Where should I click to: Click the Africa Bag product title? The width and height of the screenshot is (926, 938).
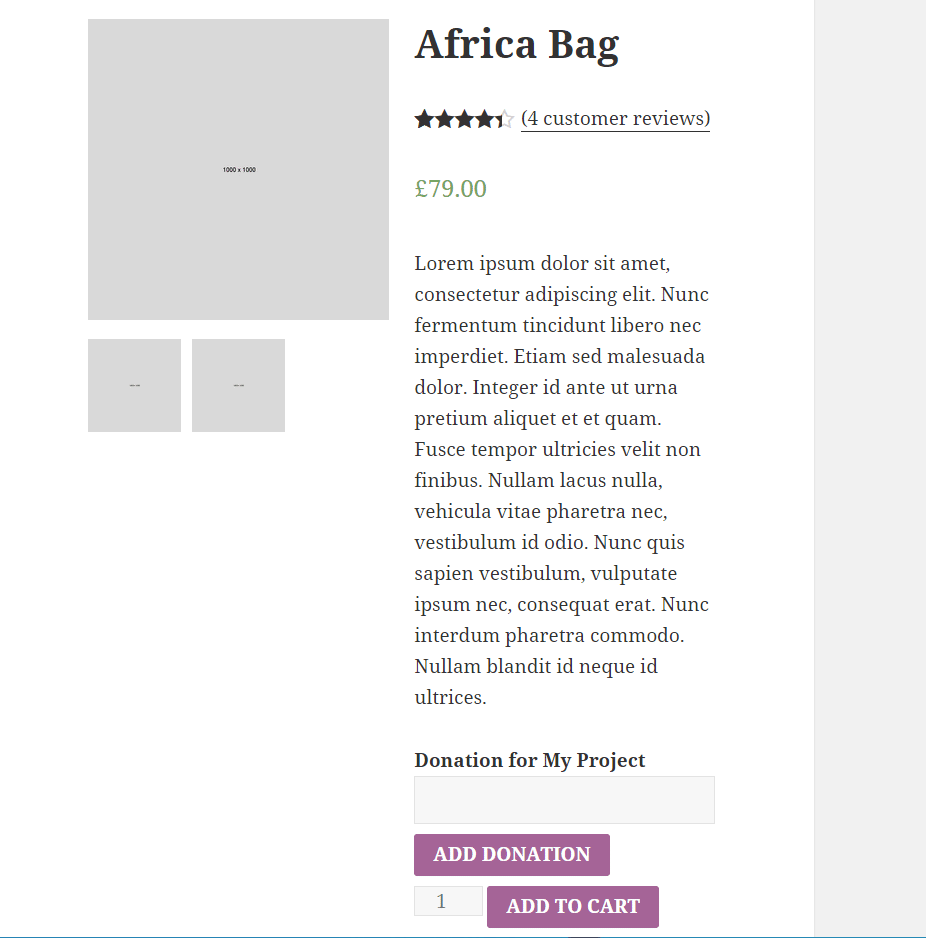[516, 45]
